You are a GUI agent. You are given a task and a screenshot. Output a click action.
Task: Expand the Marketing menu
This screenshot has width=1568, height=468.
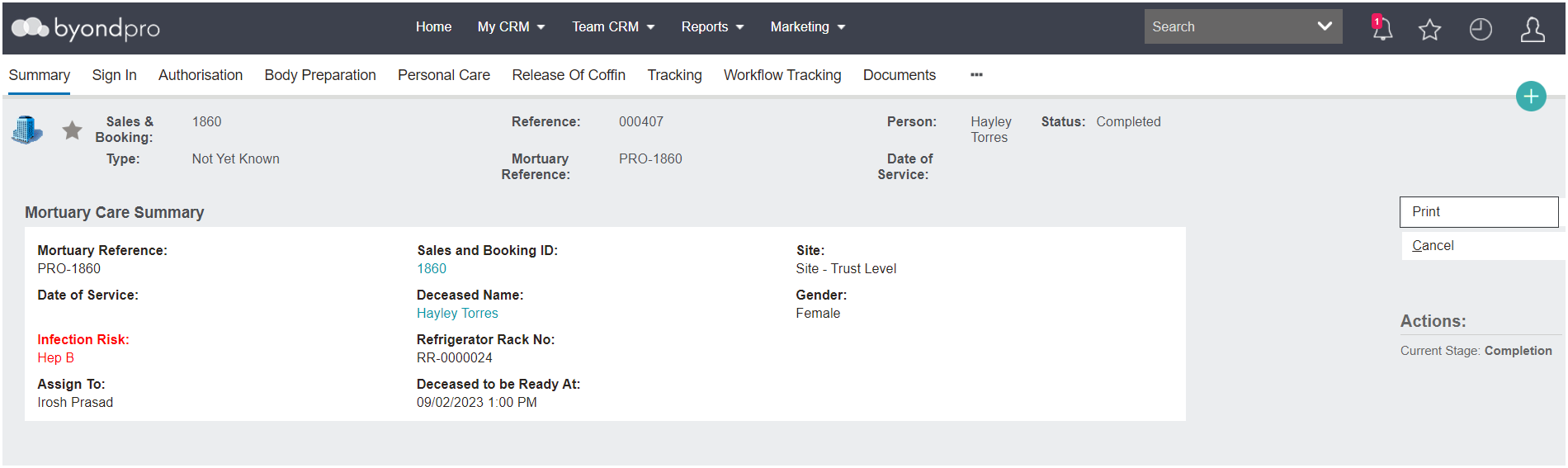click(807, 27)
